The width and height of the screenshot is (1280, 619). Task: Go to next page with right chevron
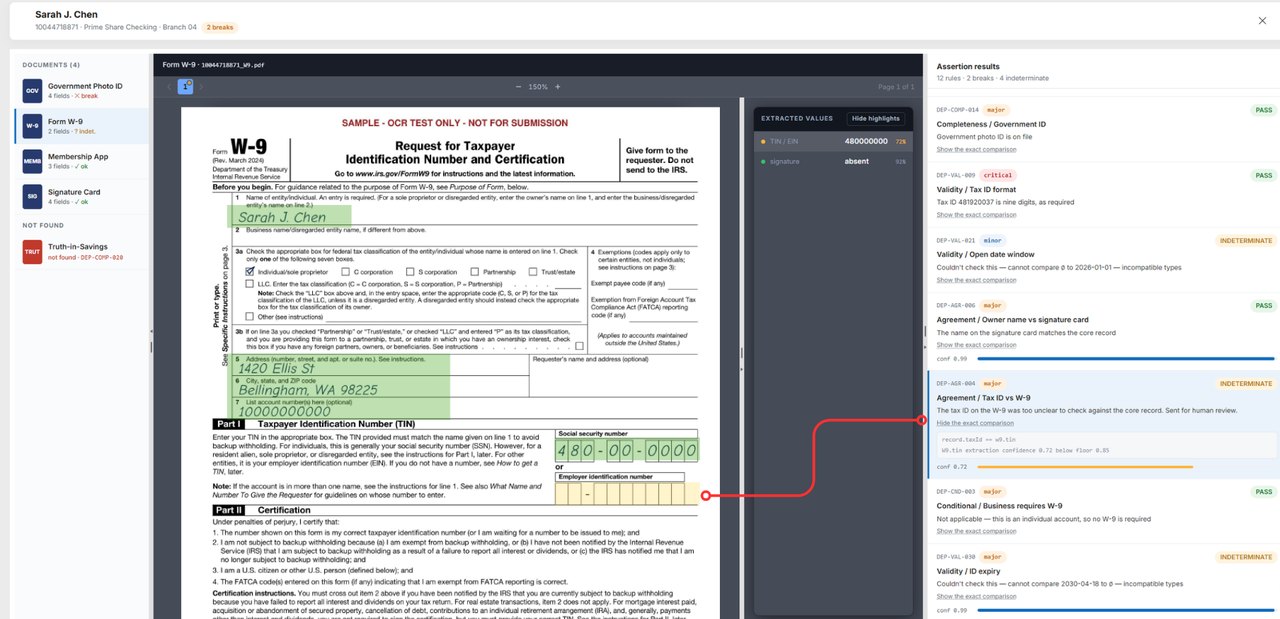[x=200, y=87]
